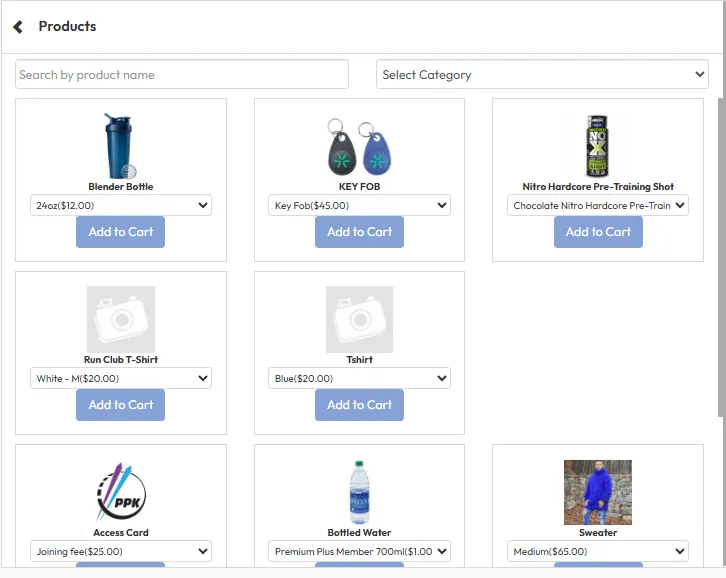Expand the Key Fob option dropdown
This screenshot has width=726, height=578.
[360, 206]
